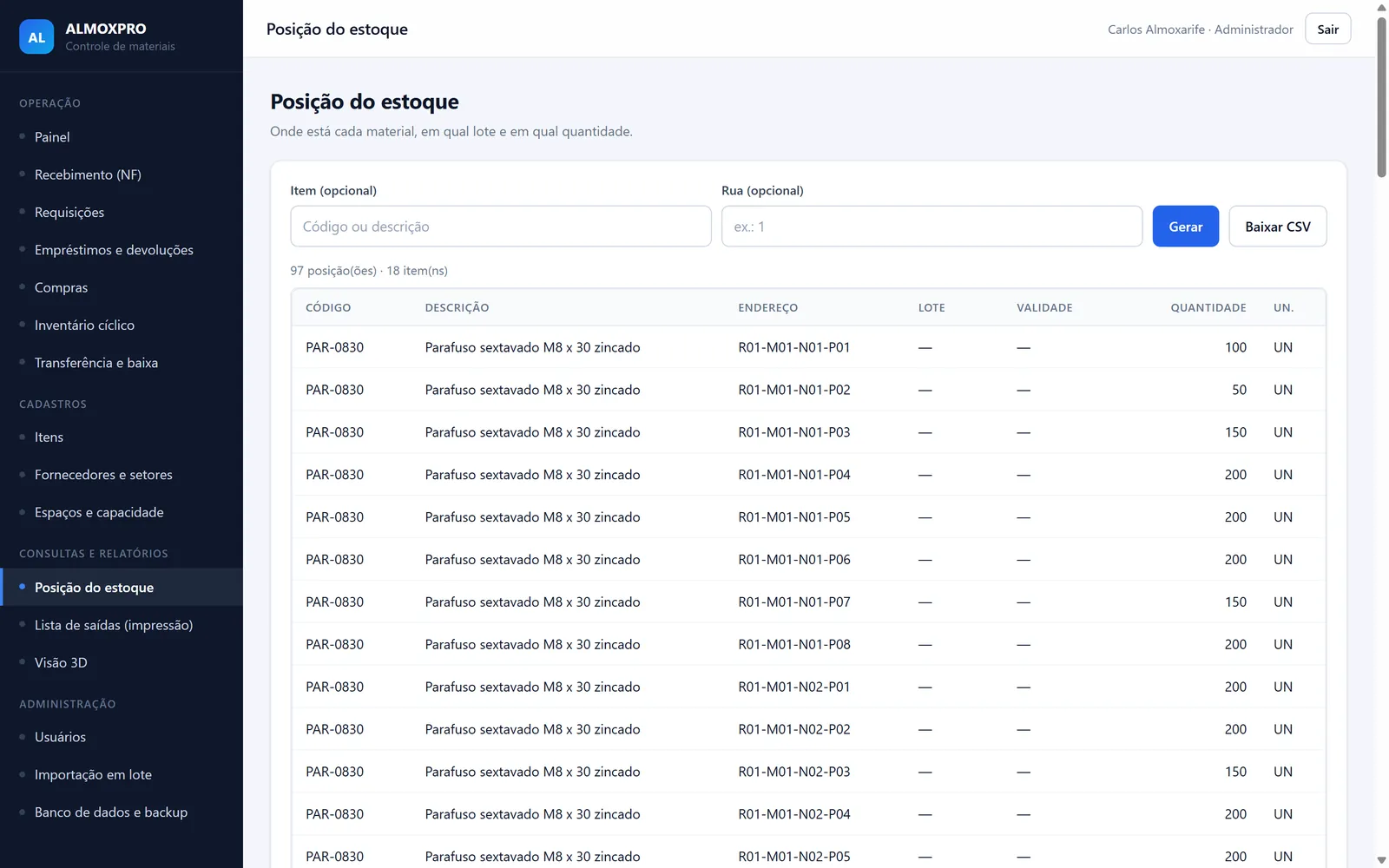Image resolution: width=1389 pixels, height=868 pixels.
Task: Click quantity 50 in the R01-M01-N01-P02 row
Action: pyautogui.click(x=1239, y=390)
